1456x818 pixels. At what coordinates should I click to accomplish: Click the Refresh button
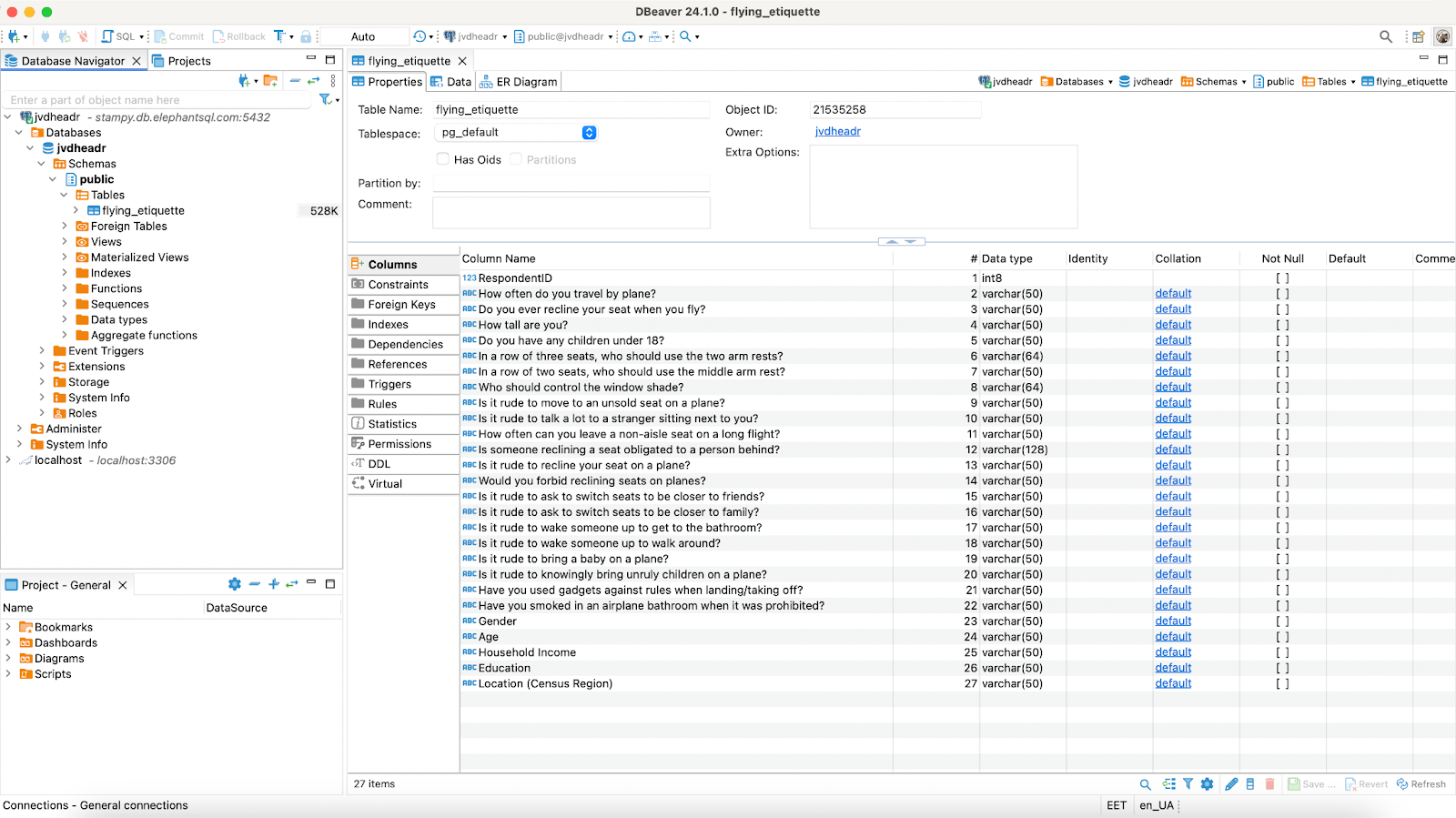coord(1421,784)
